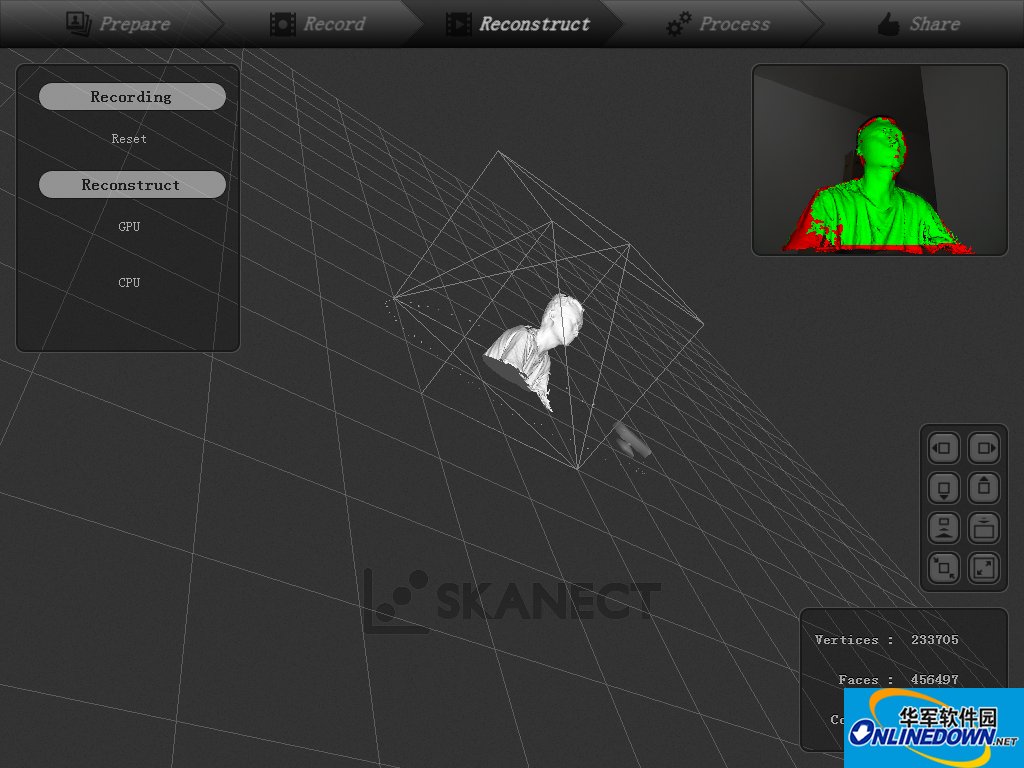
Task: Move bounding box right with arrow icon
Action: coord(984,448)
